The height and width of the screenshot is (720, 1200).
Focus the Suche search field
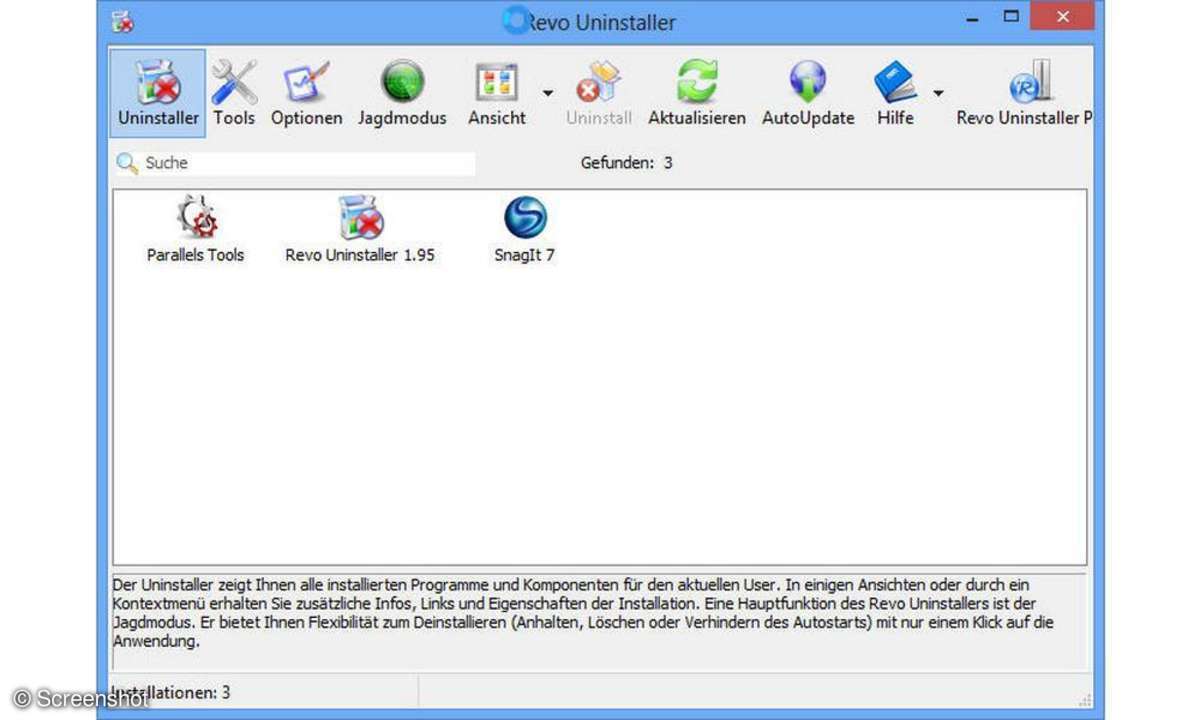(308, 163)
